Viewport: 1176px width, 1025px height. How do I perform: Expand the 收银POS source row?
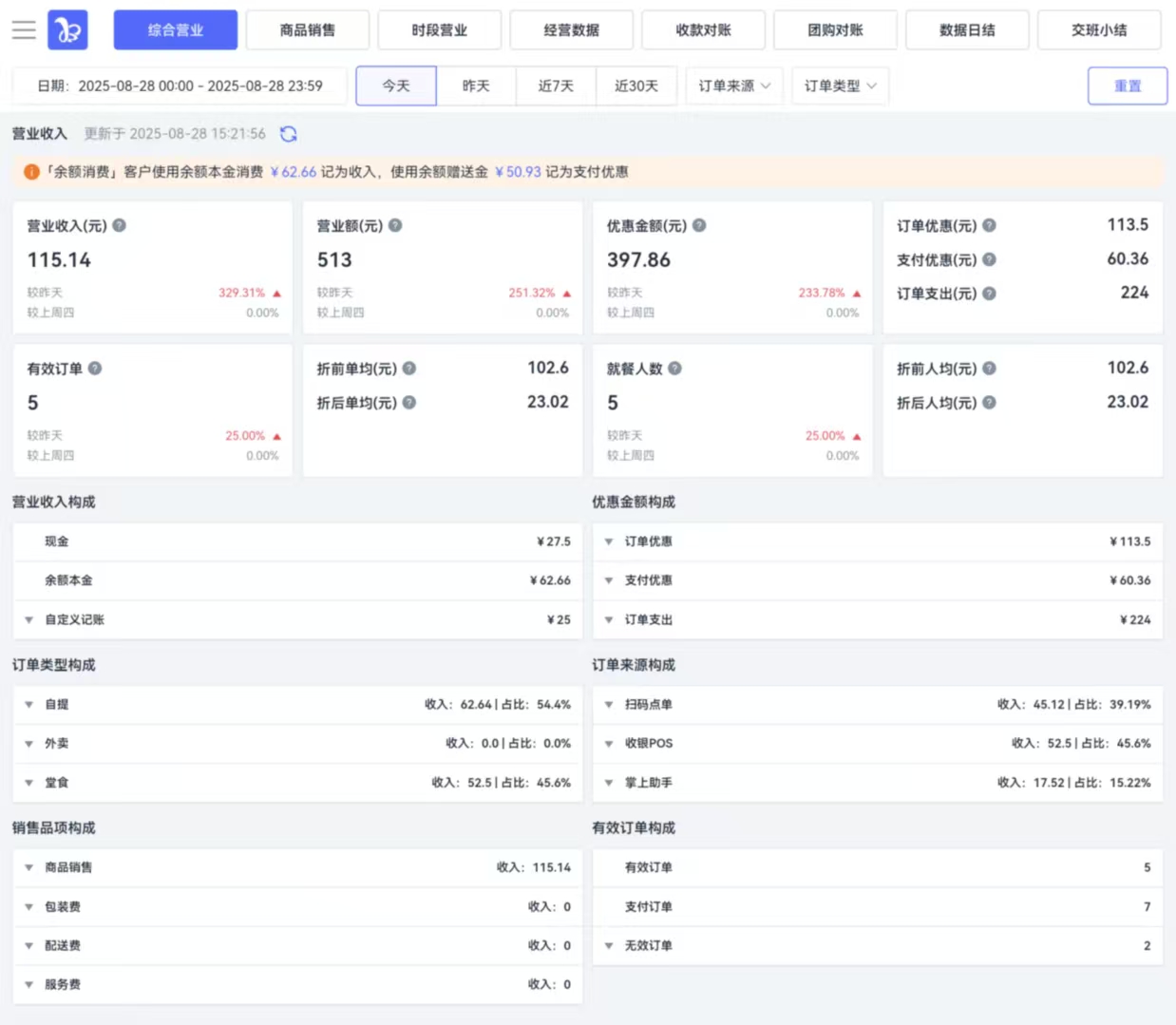(878, 744)
